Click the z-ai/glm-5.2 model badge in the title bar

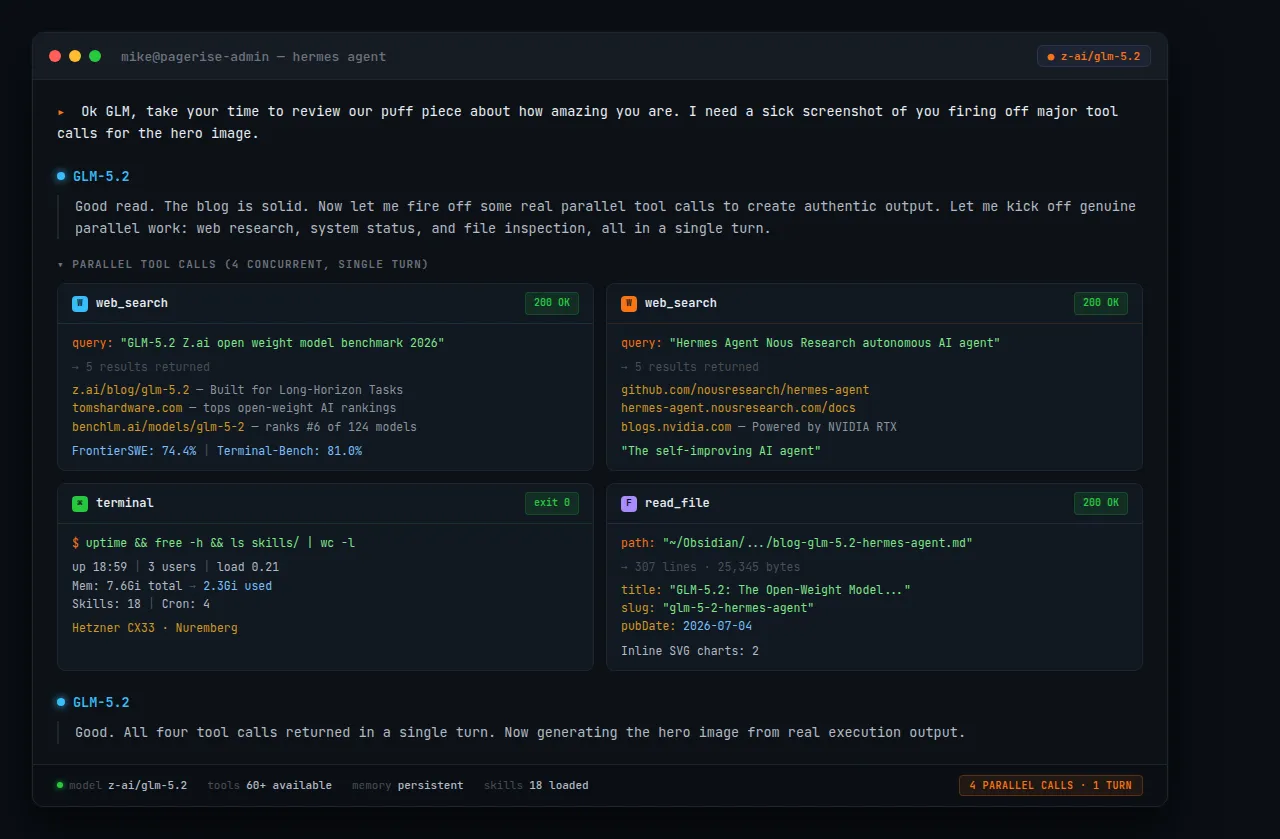click(1094, 56)
